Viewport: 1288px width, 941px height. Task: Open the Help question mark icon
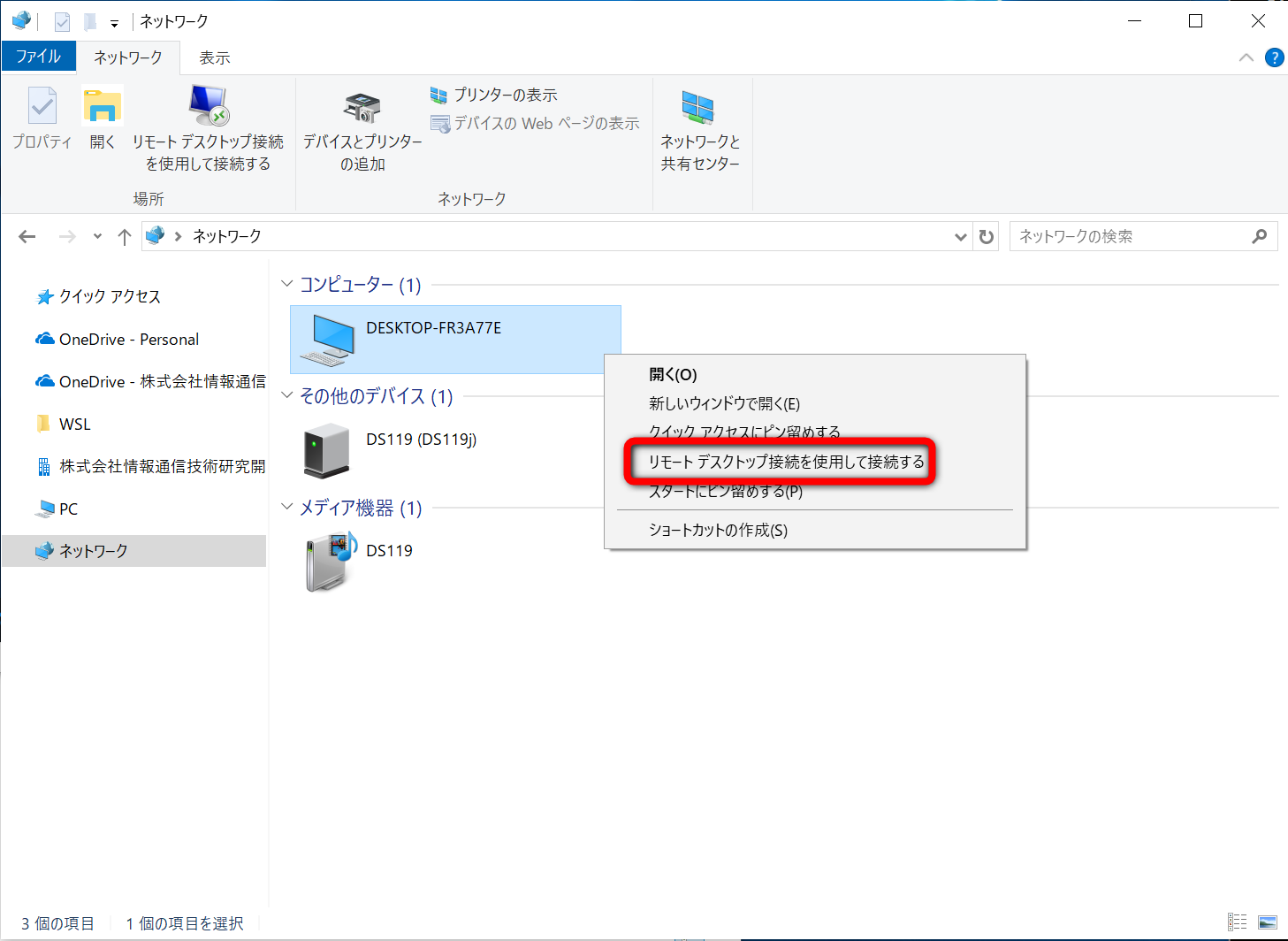click(x=1274, y=57)
